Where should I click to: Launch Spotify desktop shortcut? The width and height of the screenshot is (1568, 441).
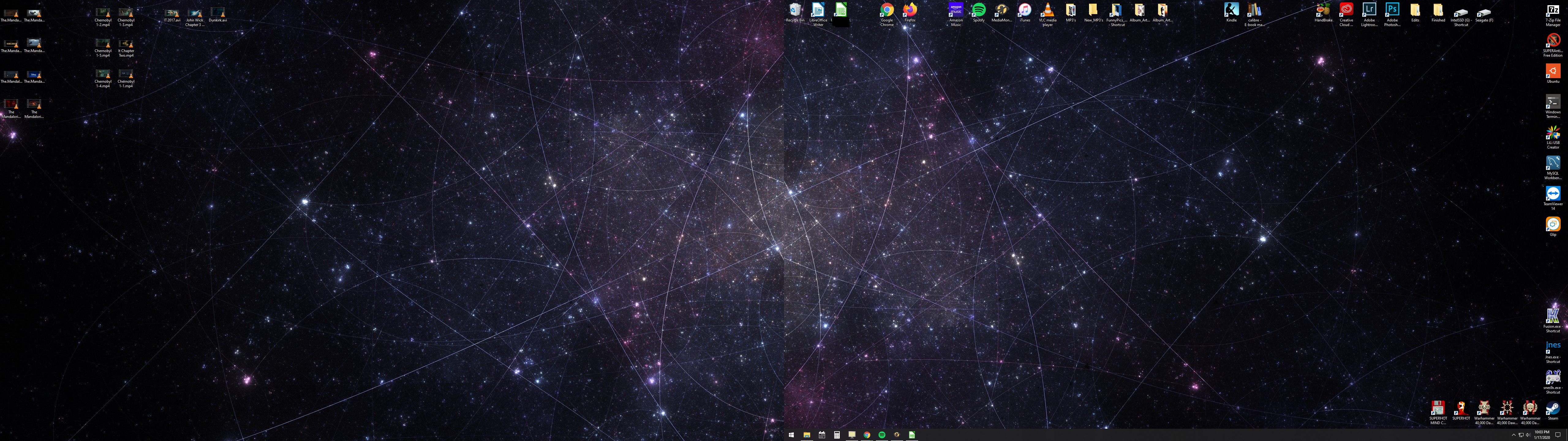pyautogui.click(x=979, y=13)
